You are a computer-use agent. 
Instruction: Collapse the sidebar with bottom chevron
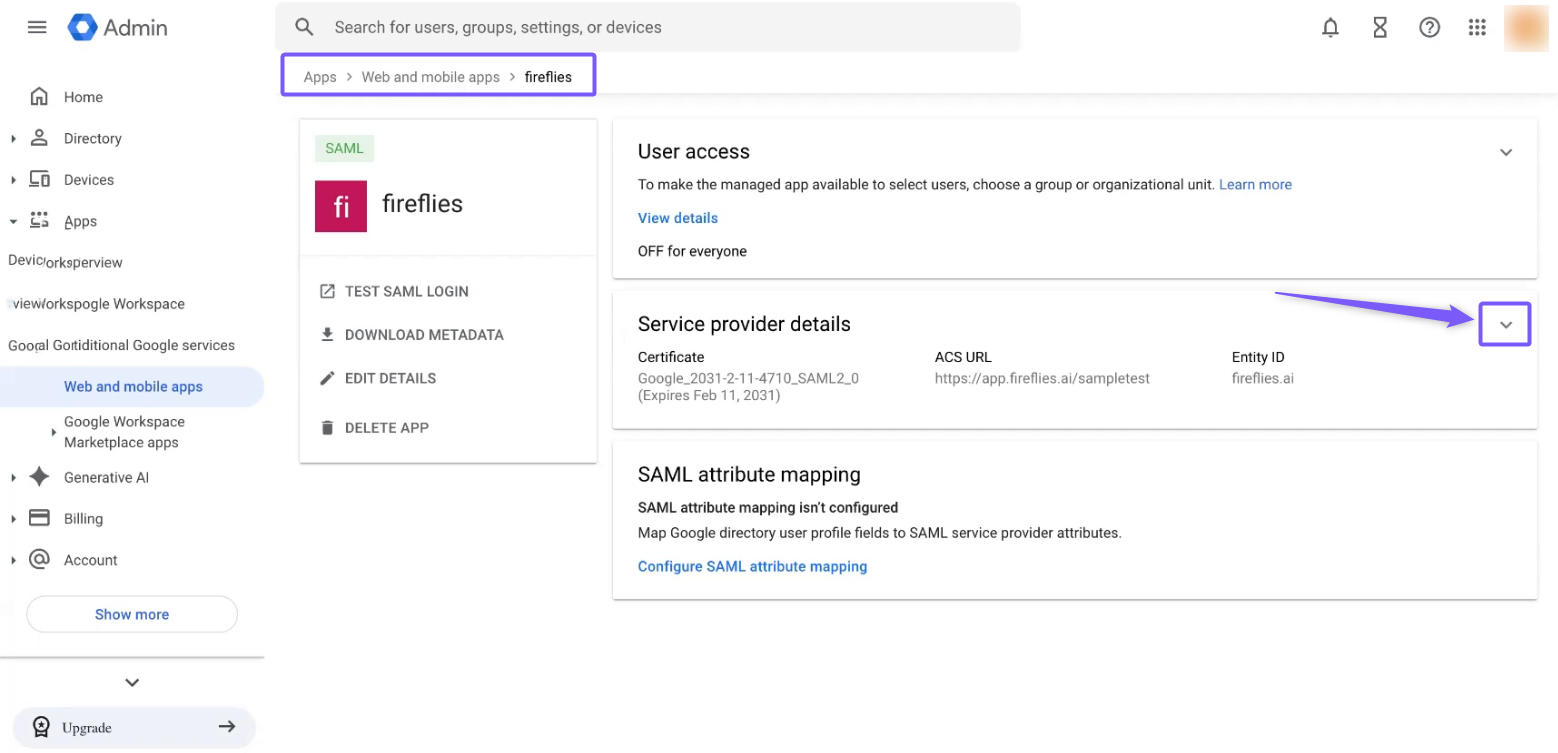point(132,683)
